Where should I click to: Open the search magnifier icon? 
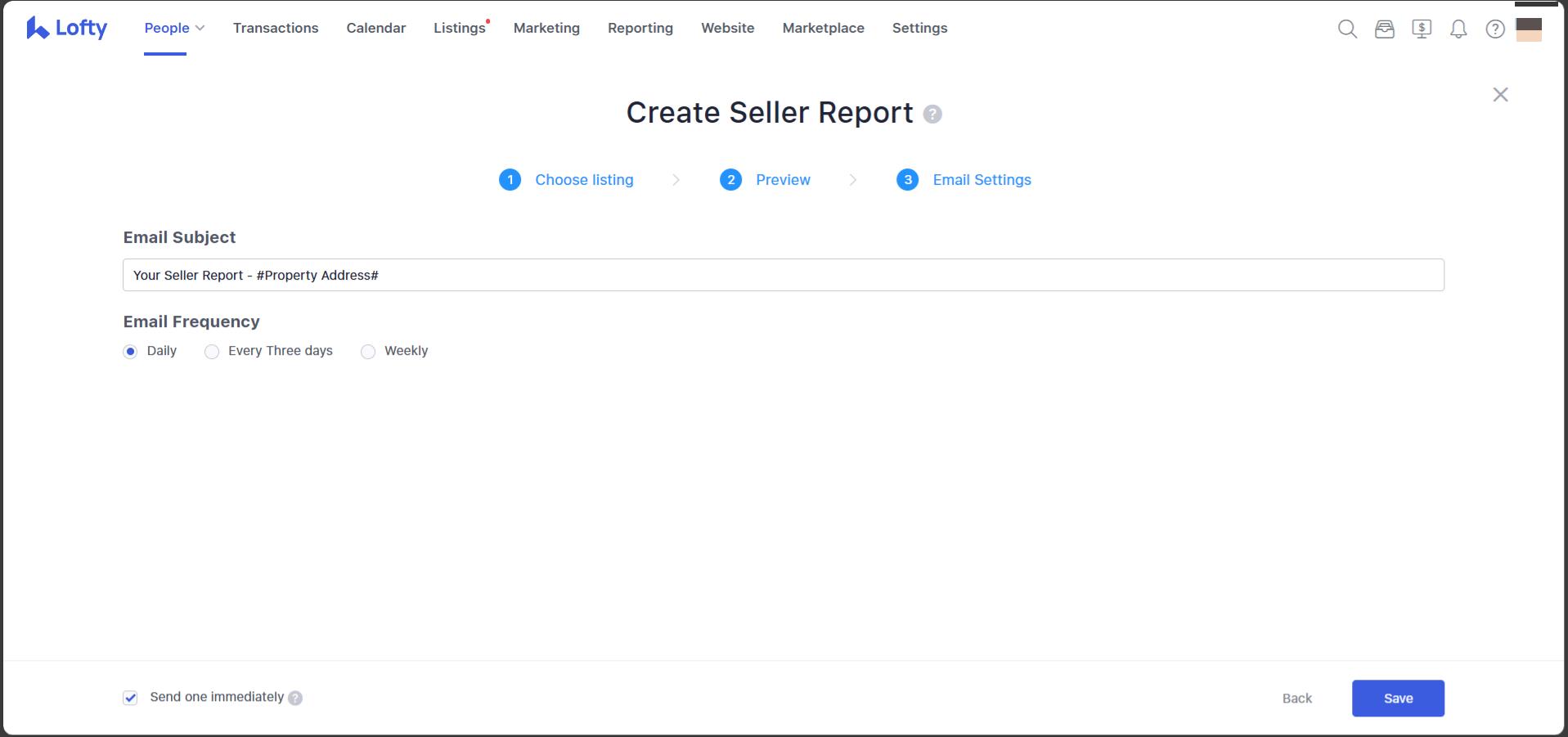(1347, 29)
